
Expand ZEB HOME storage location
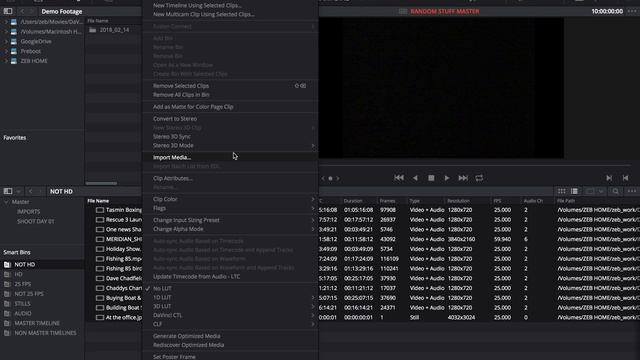6,61
